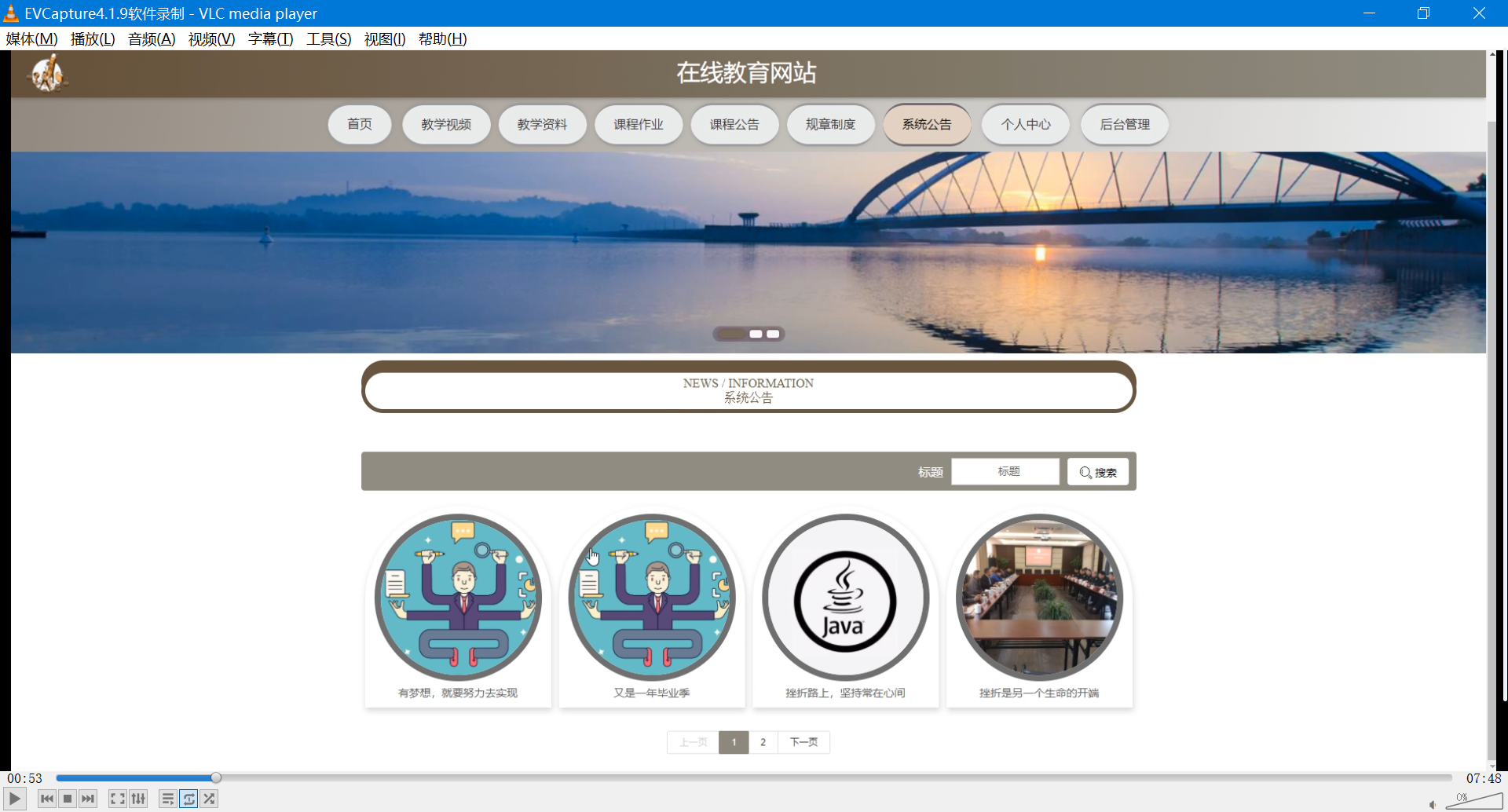1508x812 pixels.
Task: Go to pagination page 2
Action: coord(763,742)
